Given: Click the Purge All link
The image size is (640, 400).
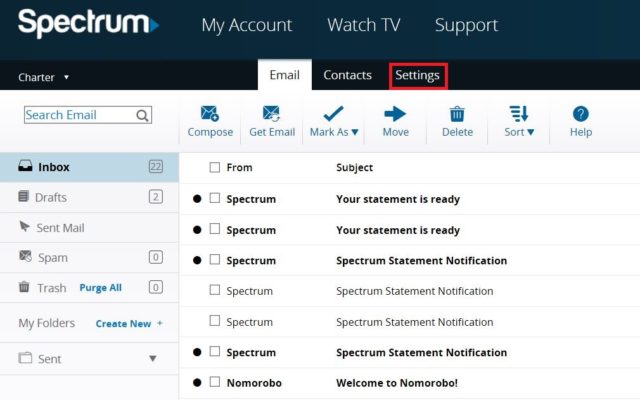Looking at the screenshot, I should 100,288.
